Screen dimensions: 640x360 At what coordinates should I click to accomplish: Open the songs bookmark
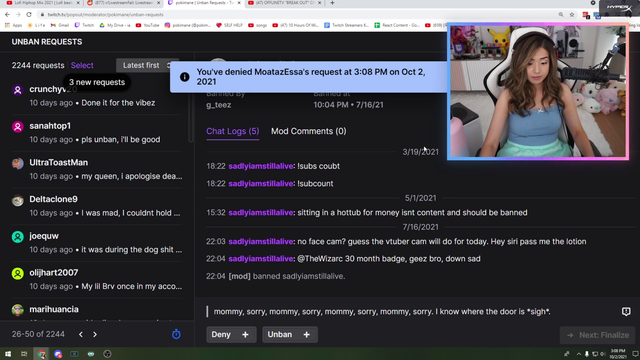[x=257, y=25]
